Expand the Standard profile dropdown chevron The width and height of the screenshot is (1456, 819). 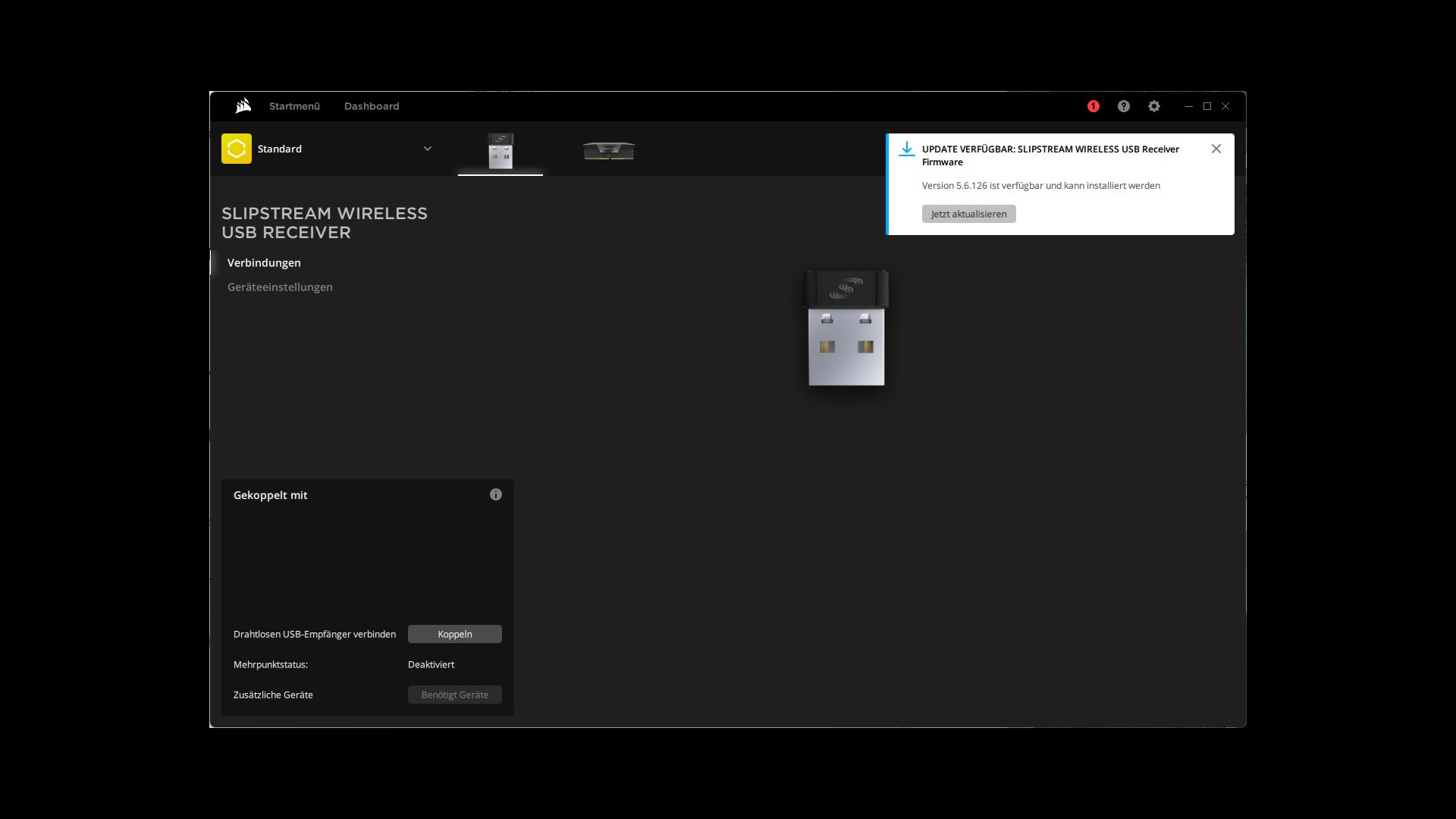428,149
